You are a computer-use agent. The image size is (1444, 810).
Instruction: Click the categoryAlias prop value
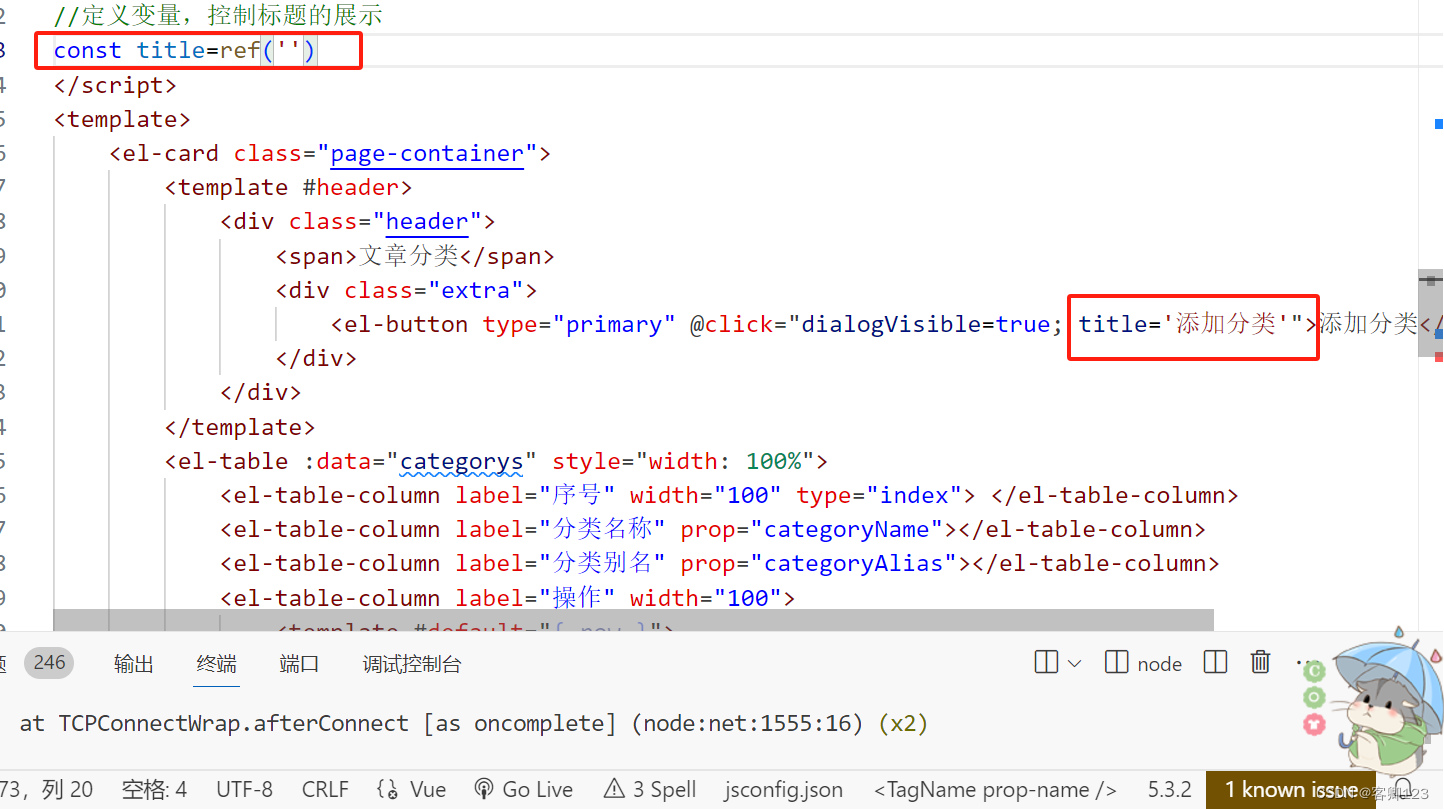point(854,563)
